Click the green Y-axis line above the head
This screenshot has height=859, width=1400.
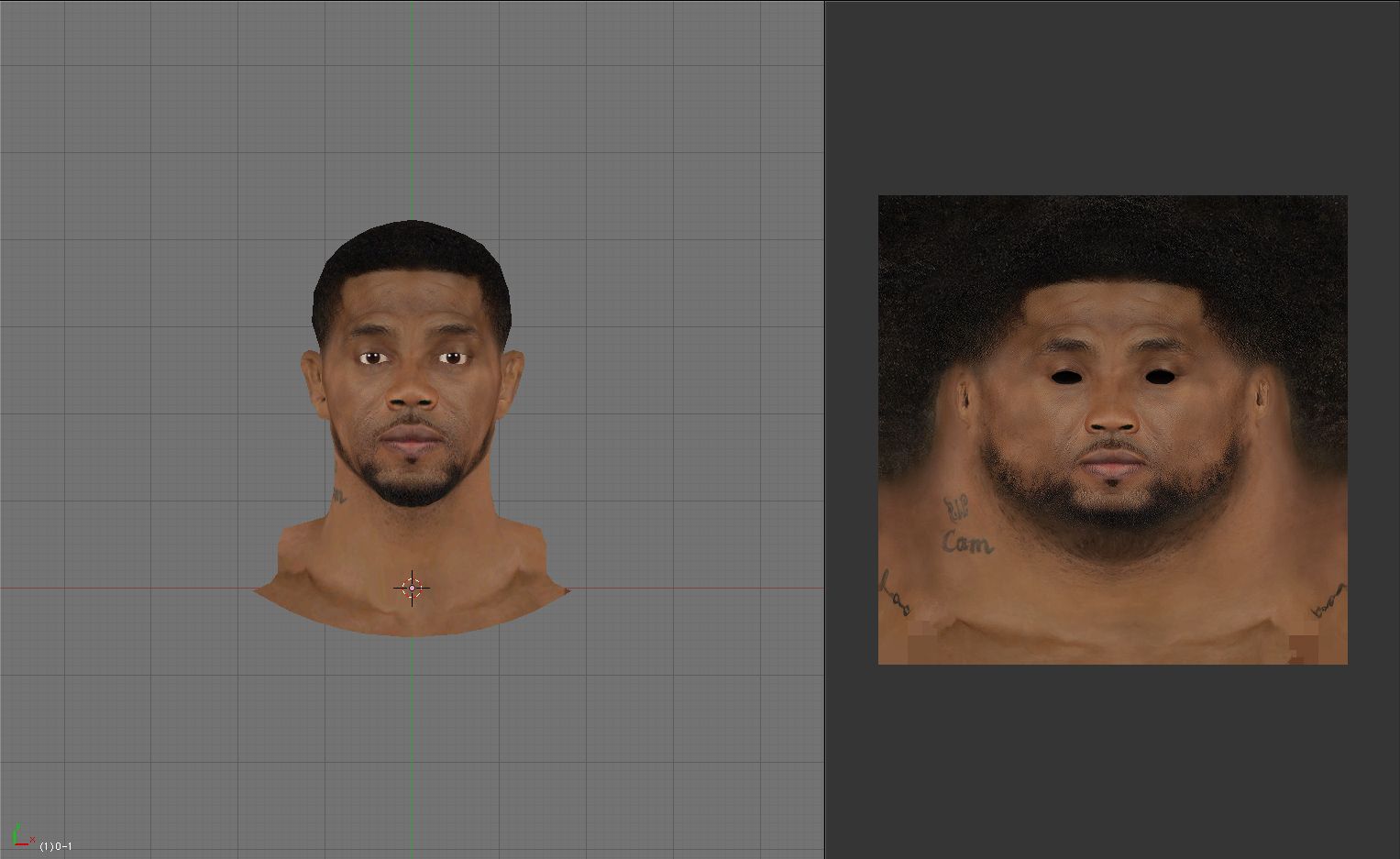tap(412, 110)
